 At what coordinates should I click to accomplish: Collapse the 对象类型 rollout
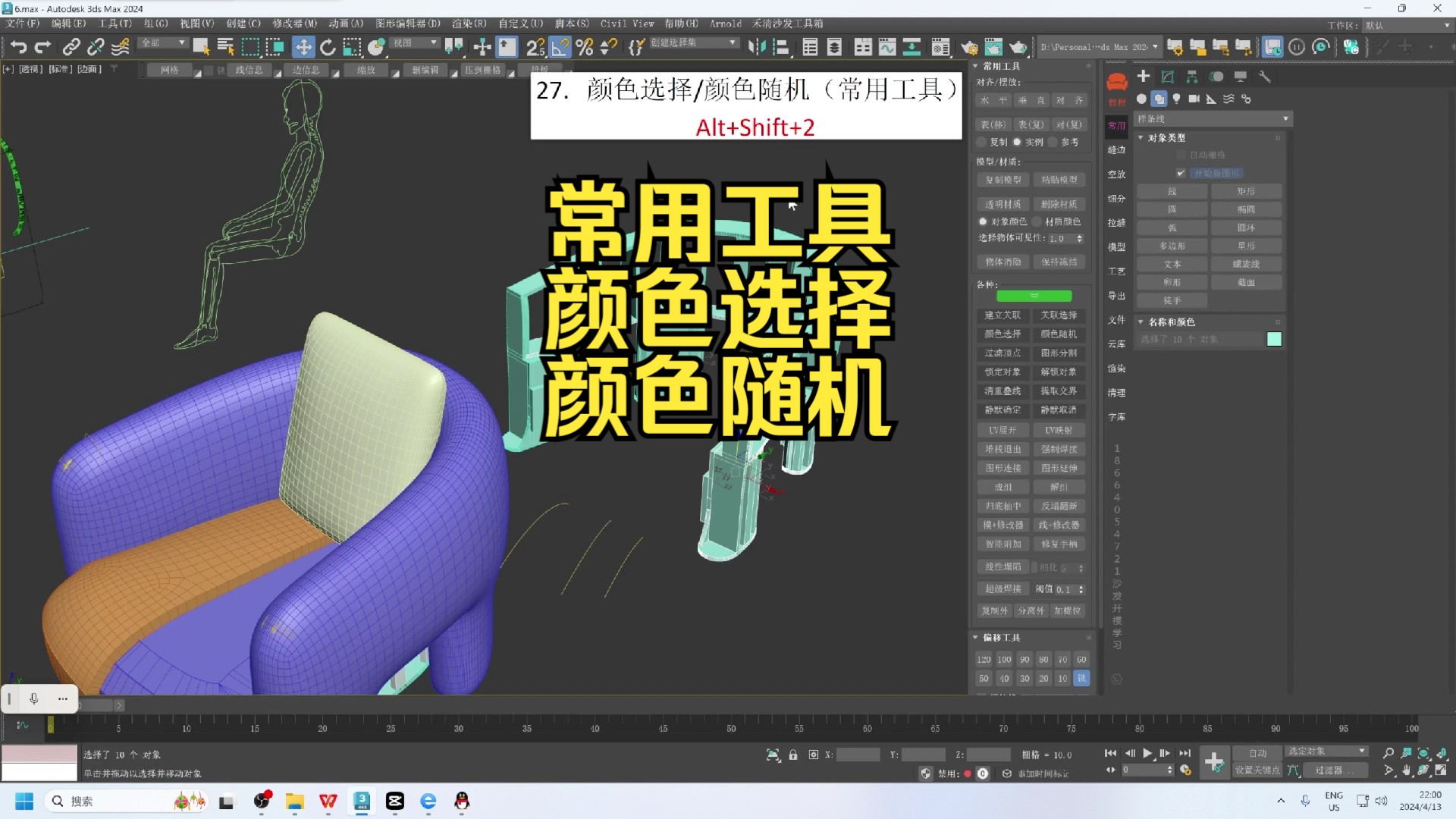point(1141,138)
